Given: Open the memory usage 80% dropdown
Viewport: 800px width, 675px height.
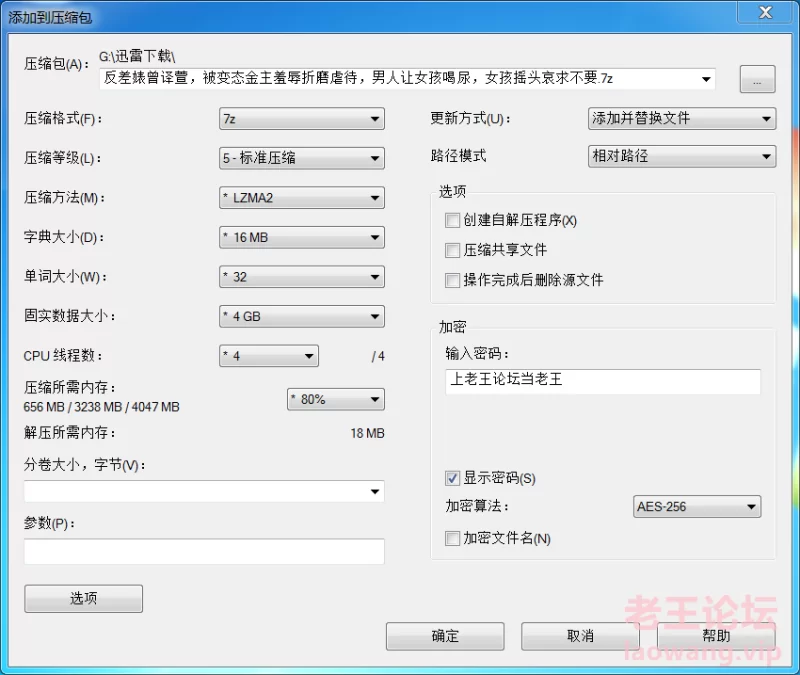Looking at the screenshot, I should (336, 399).
